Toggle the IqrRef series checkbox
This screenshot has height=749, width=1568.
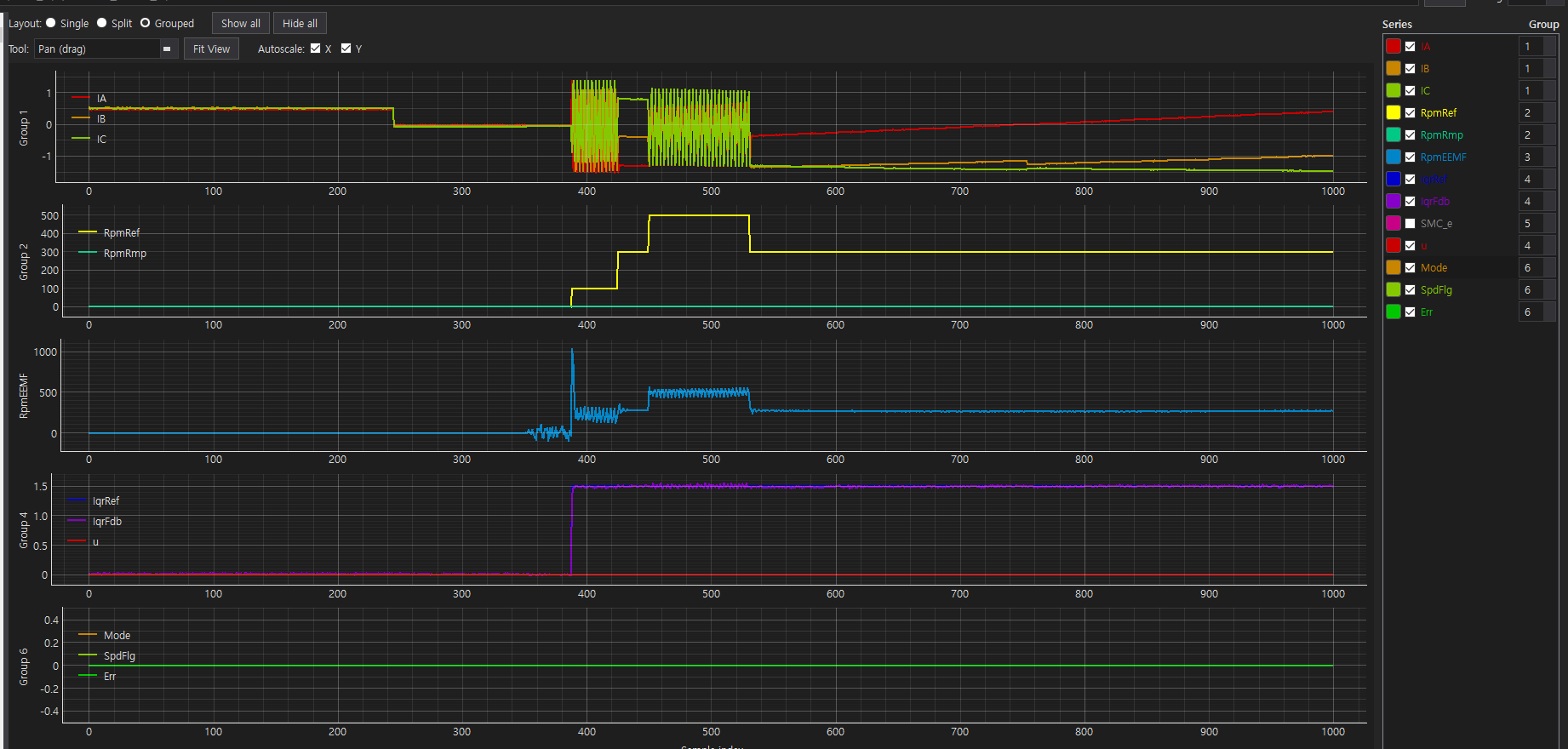pyautogui.click(x=1411, y=179)
